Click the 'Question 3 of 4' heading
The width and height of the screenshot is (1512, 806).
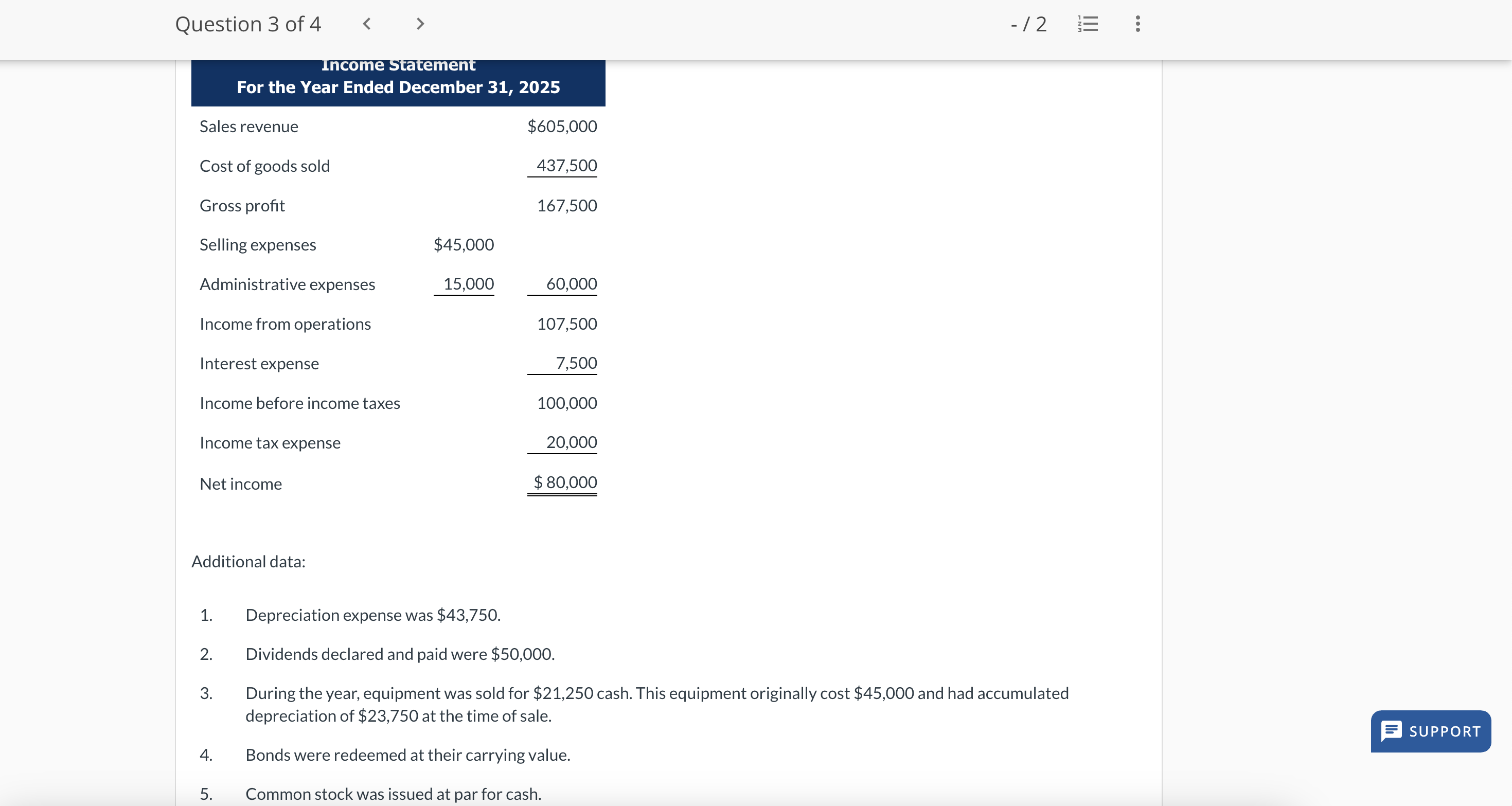pyautogui.click(x=247, y=24)
